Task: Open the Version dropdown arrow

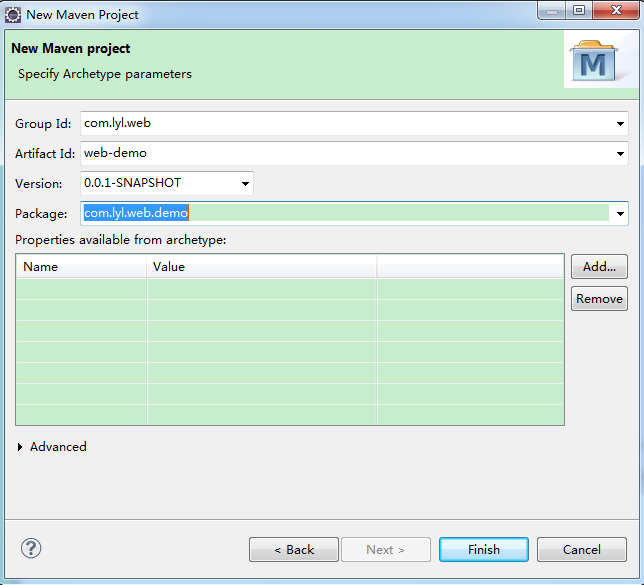Action: pos(245,184)
